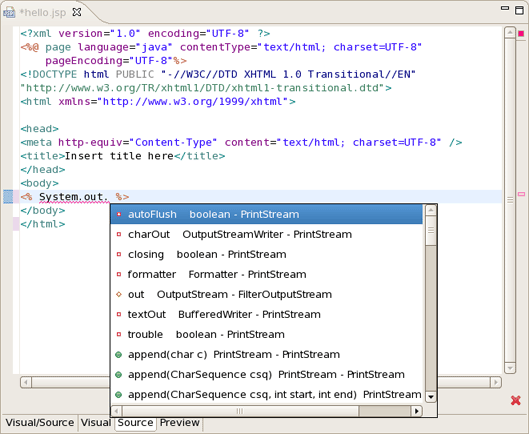
Task: Choose formatter Formatter - PrintStream proposal
Action: 267,274
